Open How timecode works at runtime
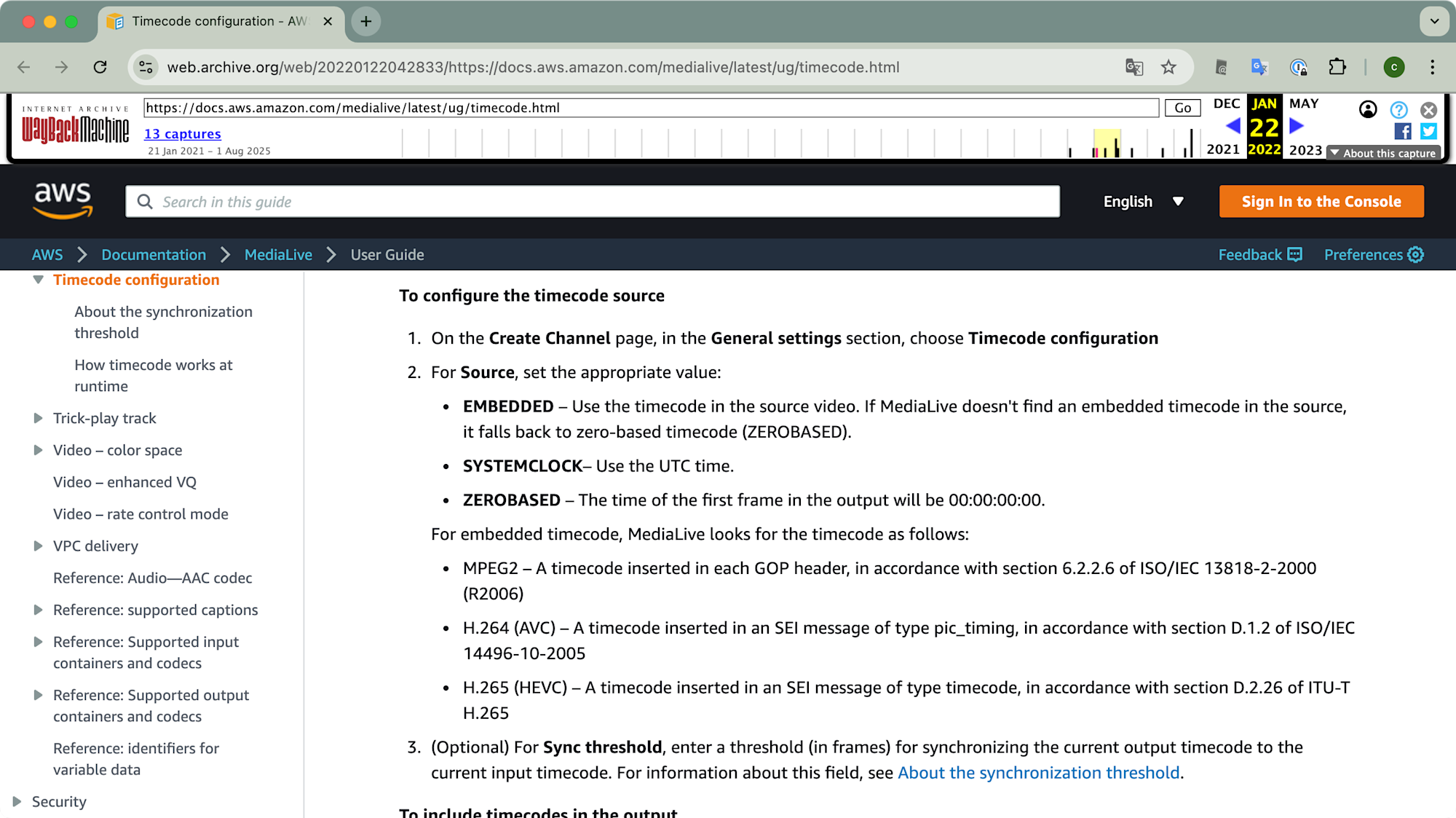 (x=153, y=375)
